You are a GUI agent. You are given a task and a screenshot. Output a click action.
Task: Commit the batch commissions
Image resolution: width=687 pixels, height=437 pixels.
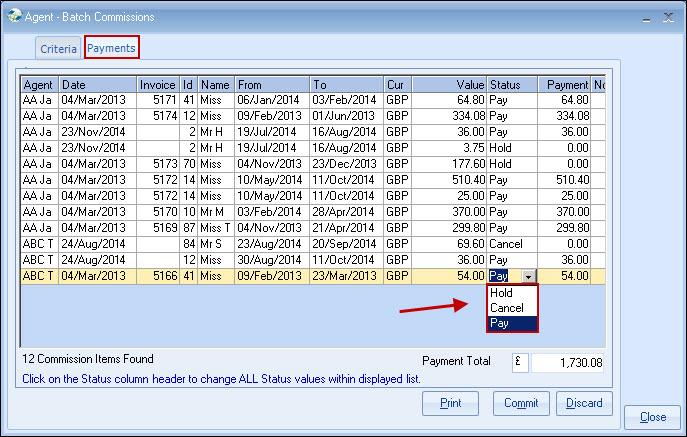(x=521, y=403)
